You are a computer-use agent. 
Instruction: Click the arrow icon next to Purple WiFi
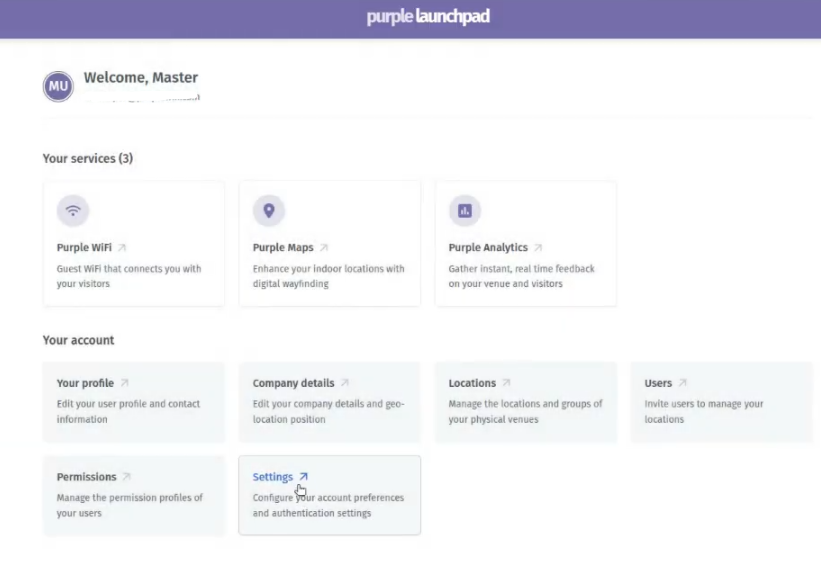(122, 248)
